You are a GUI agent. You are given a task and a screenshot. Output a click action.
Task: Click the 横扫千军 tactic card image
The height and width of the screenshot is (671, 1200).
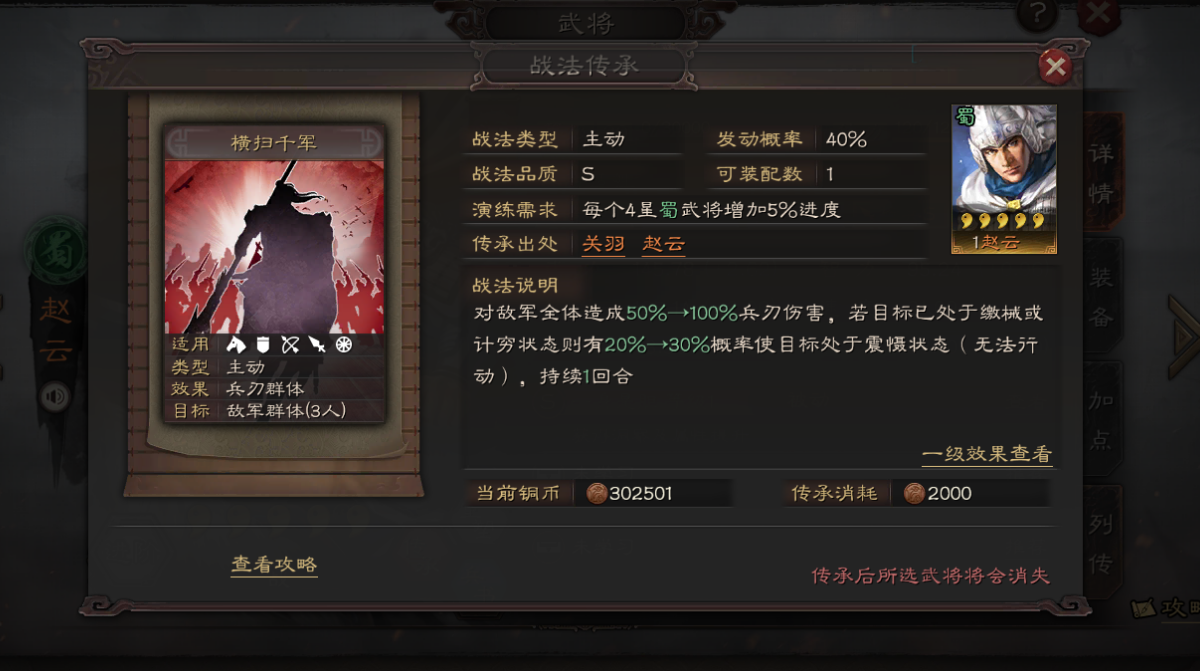tap(274, 247)
